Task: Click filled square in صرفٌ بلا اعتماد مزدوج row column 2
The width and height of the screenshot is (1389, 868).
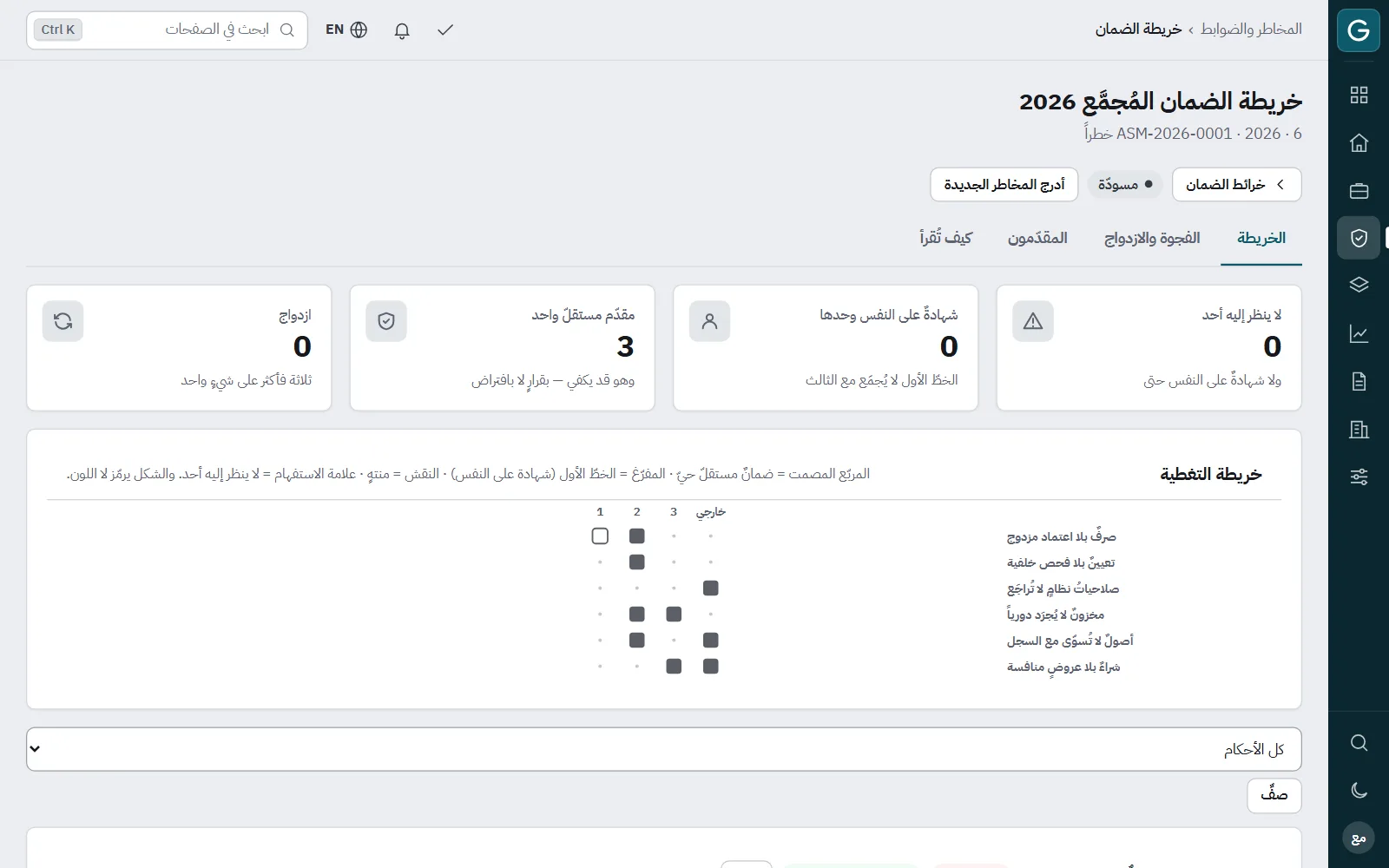Action: (637, 536)
